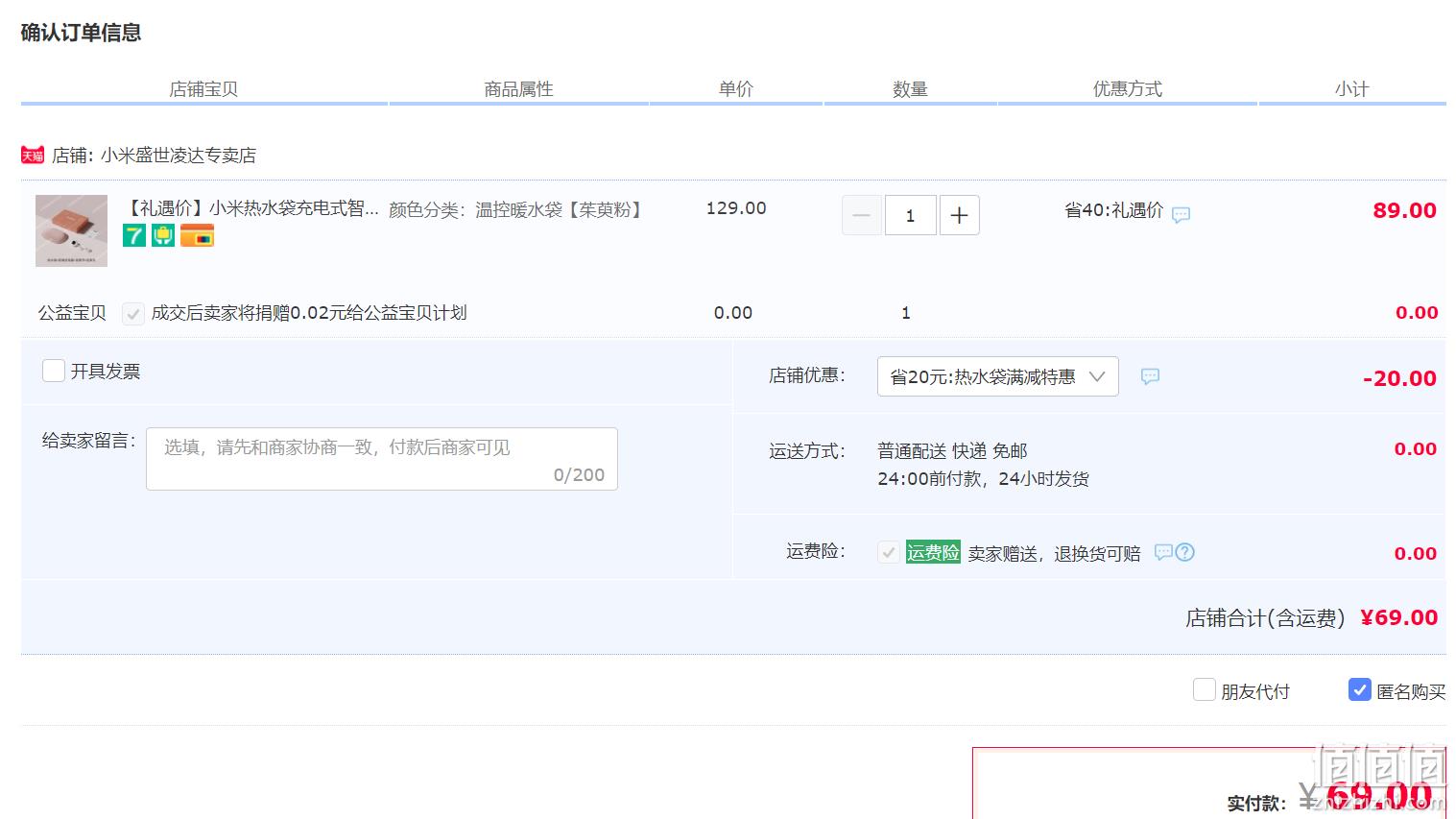Click the 24:00前付款, 24小时发货 delivery note
Viewport: 1456px width, 819px height.
click(983, 478)
